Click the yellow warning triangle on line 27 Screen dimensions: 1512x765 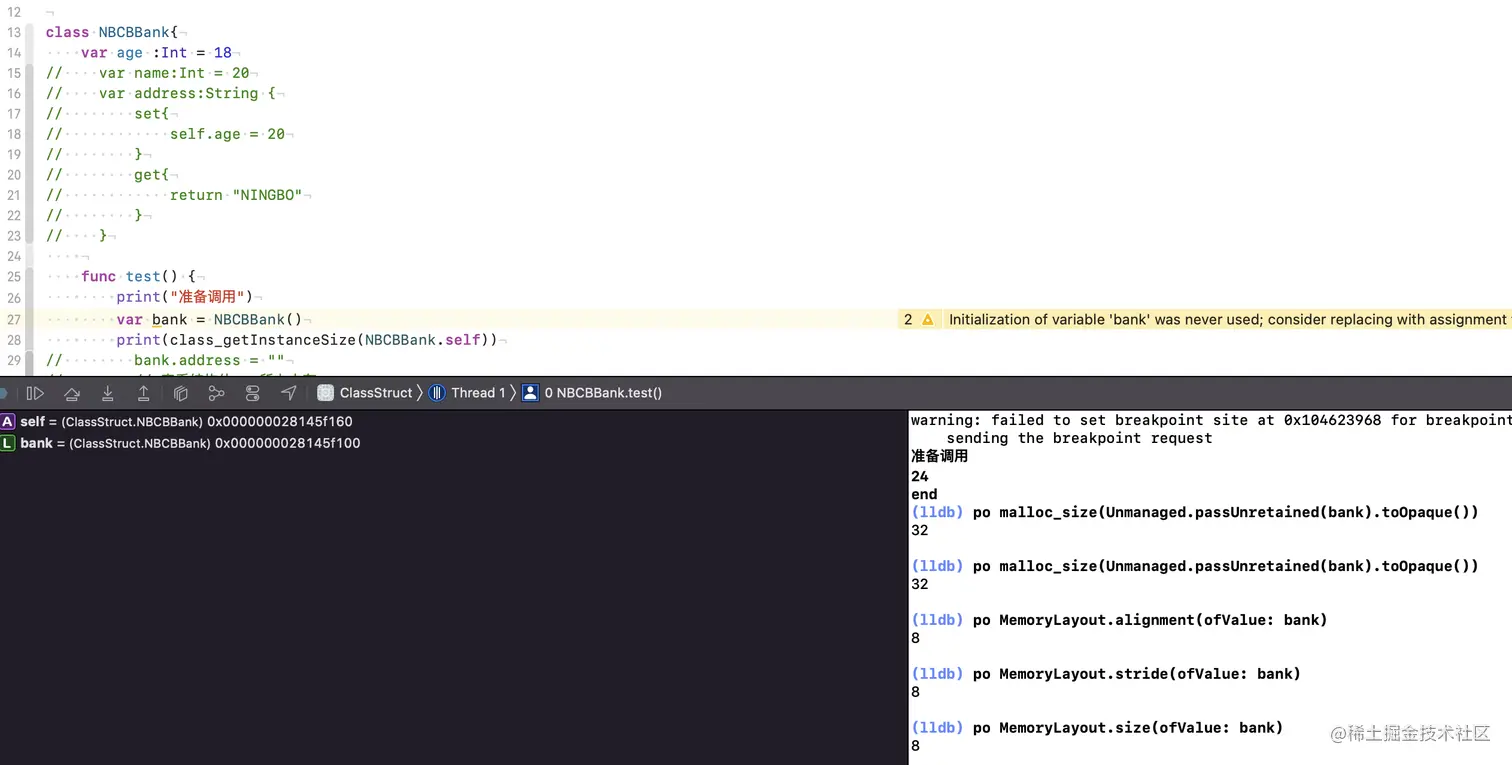point(927,320)
